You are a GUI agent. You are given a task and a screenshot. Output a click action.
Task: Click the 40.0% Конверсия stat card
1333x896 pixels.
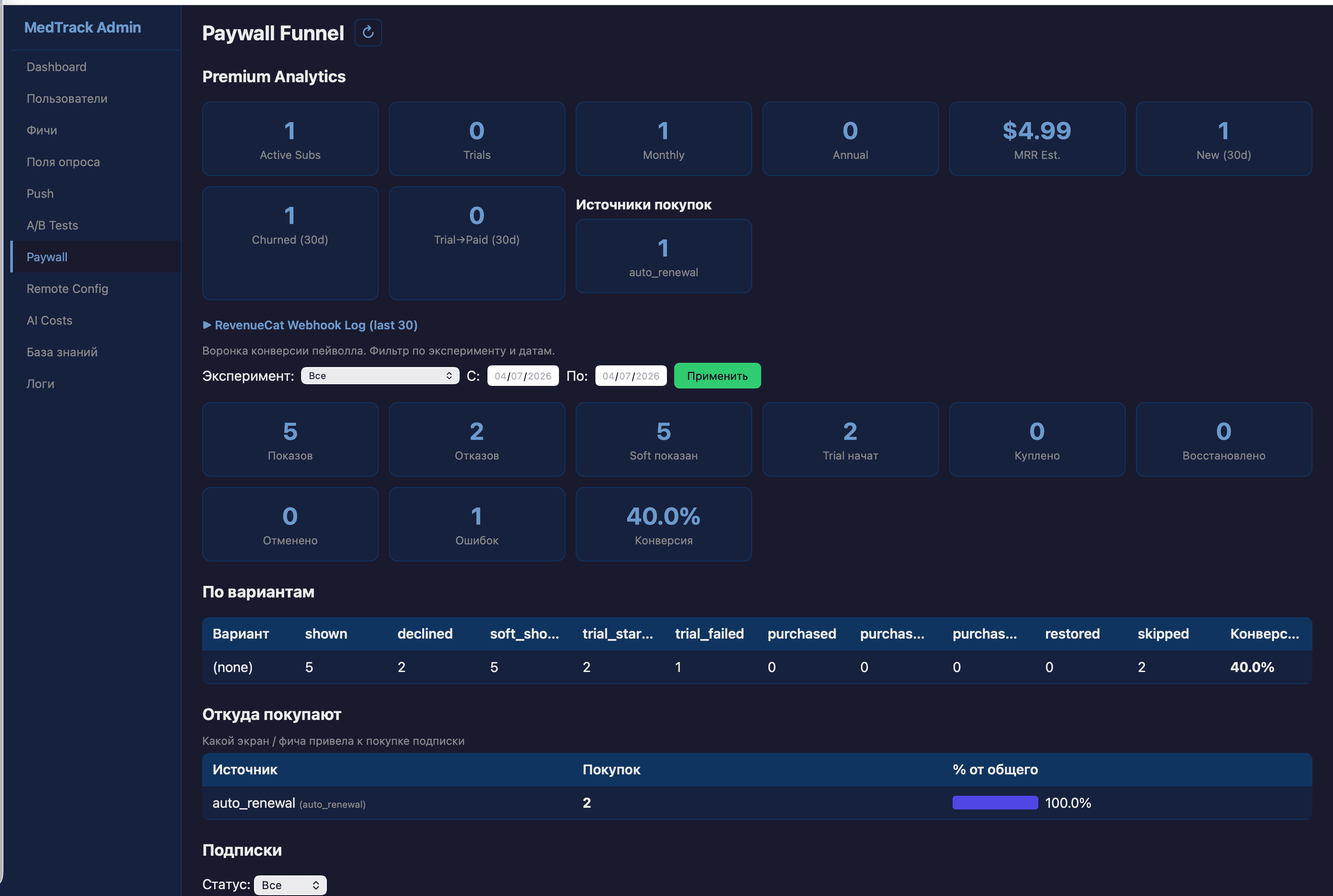pyautogui.click(x=664, y=524)
